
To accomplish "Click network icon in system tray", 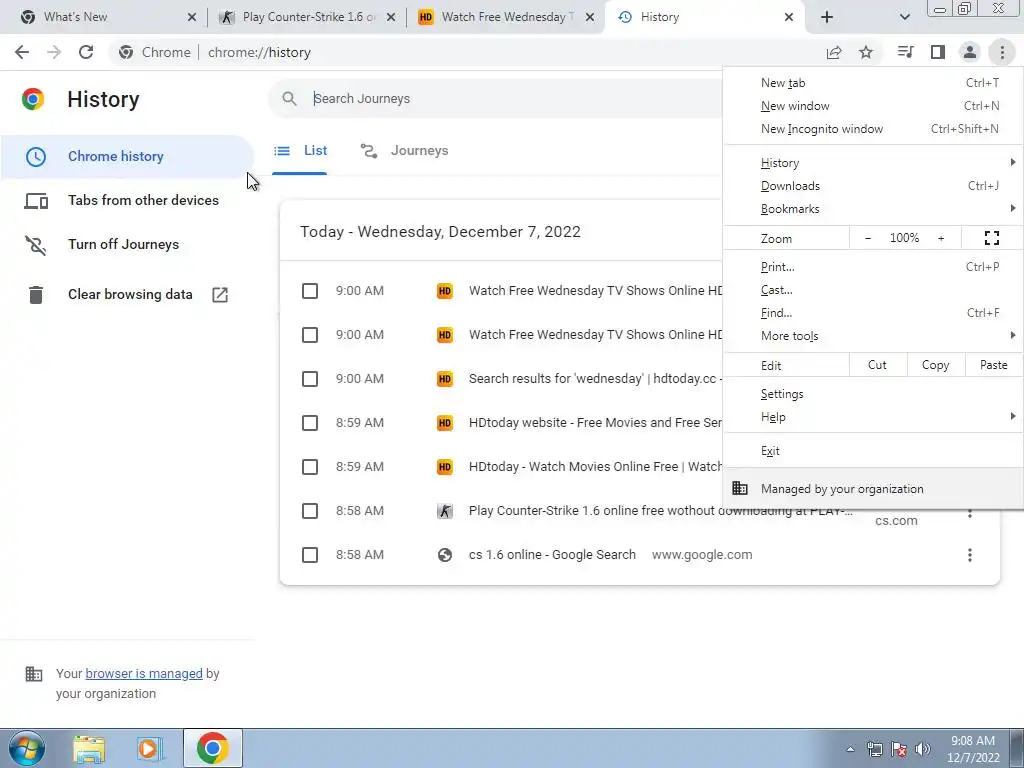I will (x=874, y=749).
